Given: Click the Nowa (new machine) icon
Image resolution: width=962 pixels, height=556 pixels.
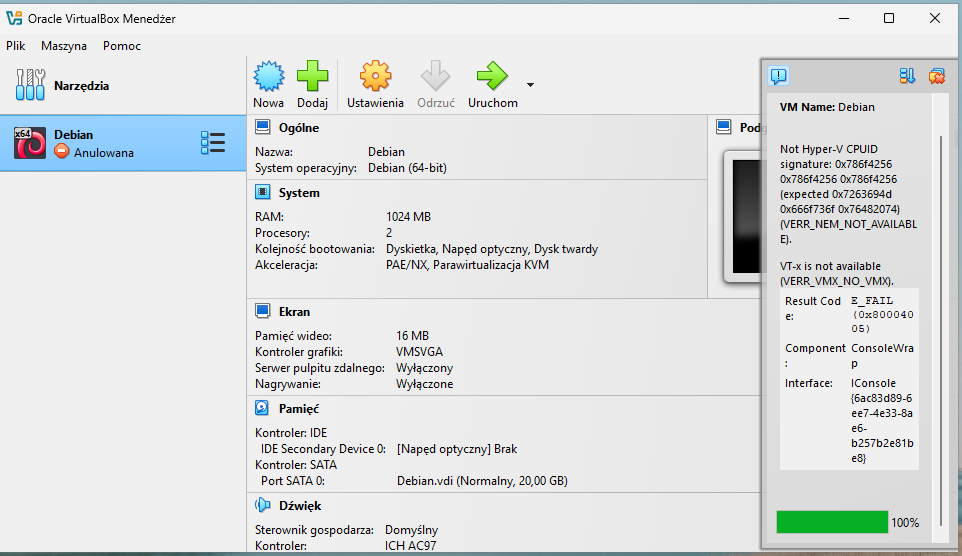Looking at the screenshot, I should 269,76.
